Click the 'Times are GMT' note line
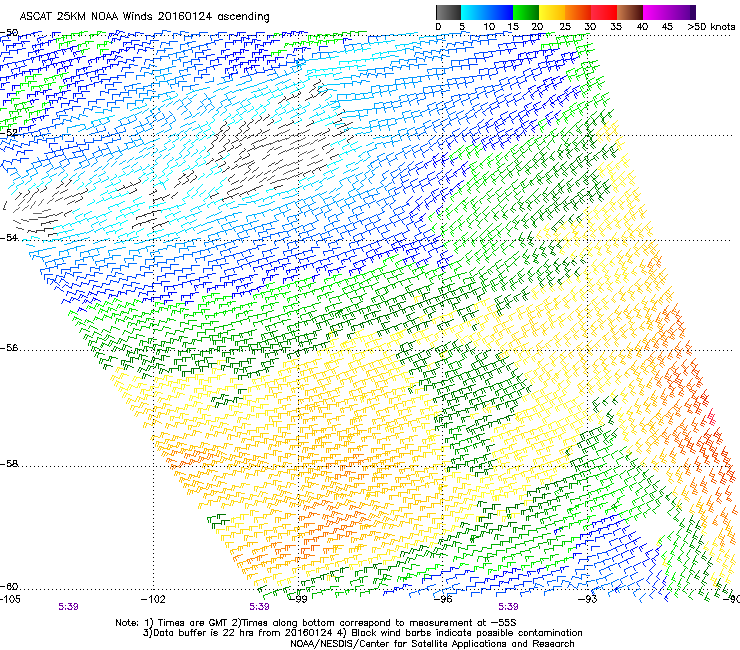The height and width of the screenshot is (650, 740). click(316, 623)
